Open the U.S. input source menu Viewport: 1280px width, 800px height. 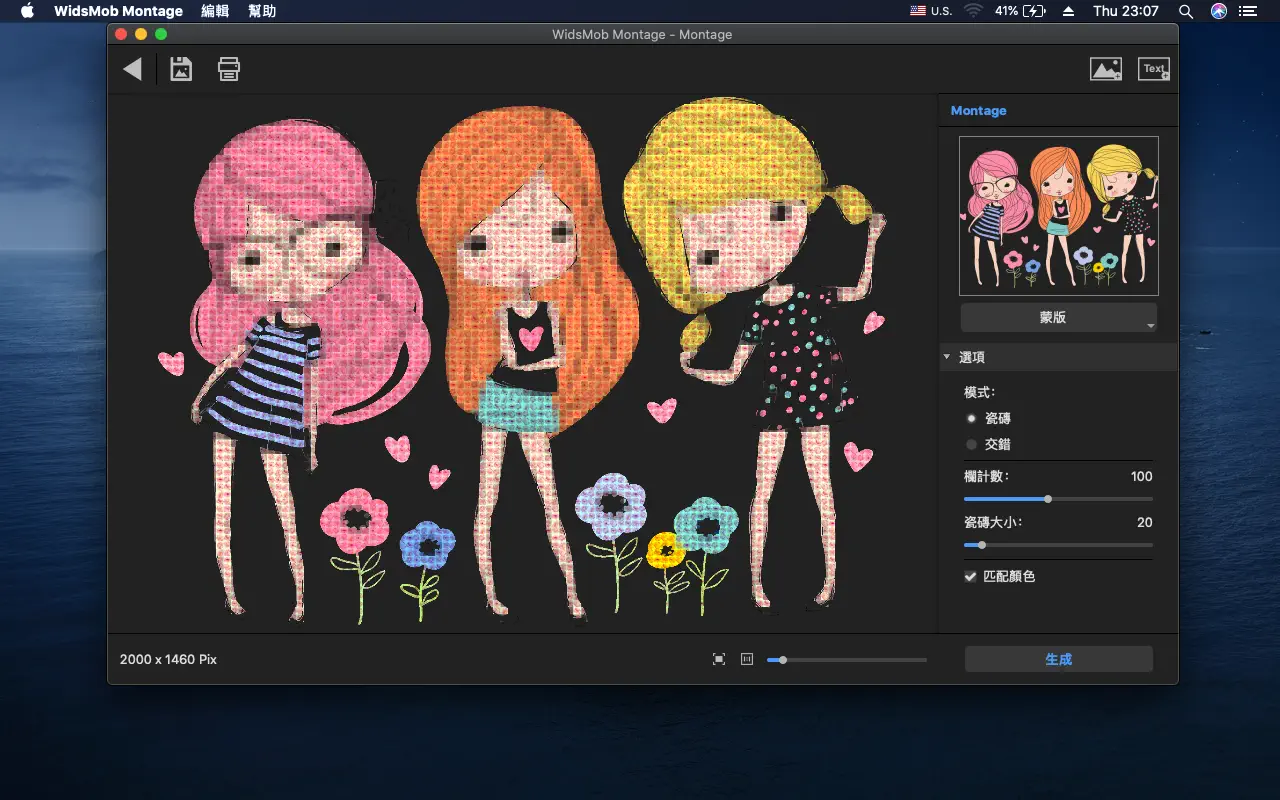pos(931,11)
